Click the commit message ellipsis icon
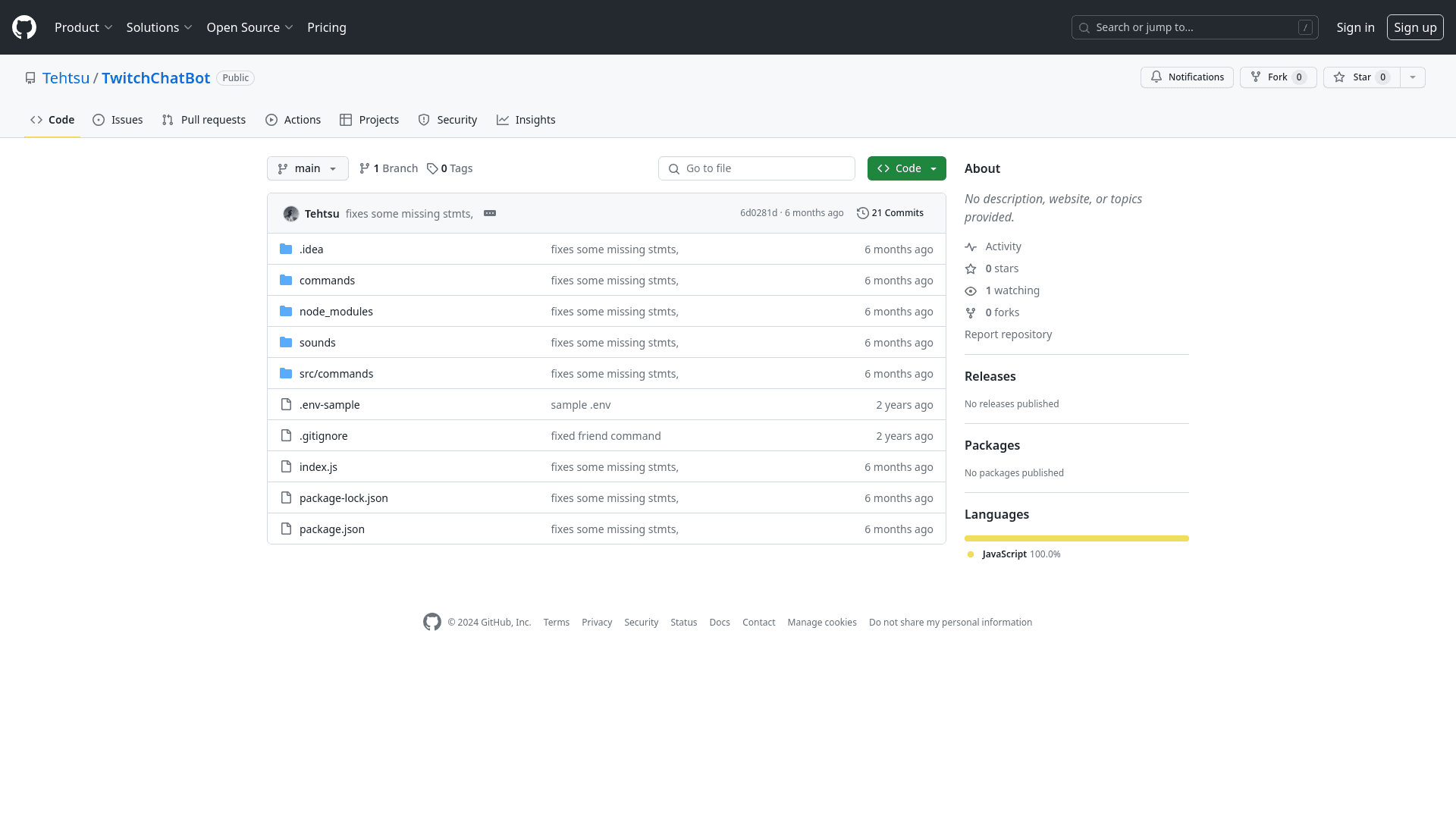This screenshot has width=1456, height=819. [x=490, y=213]
